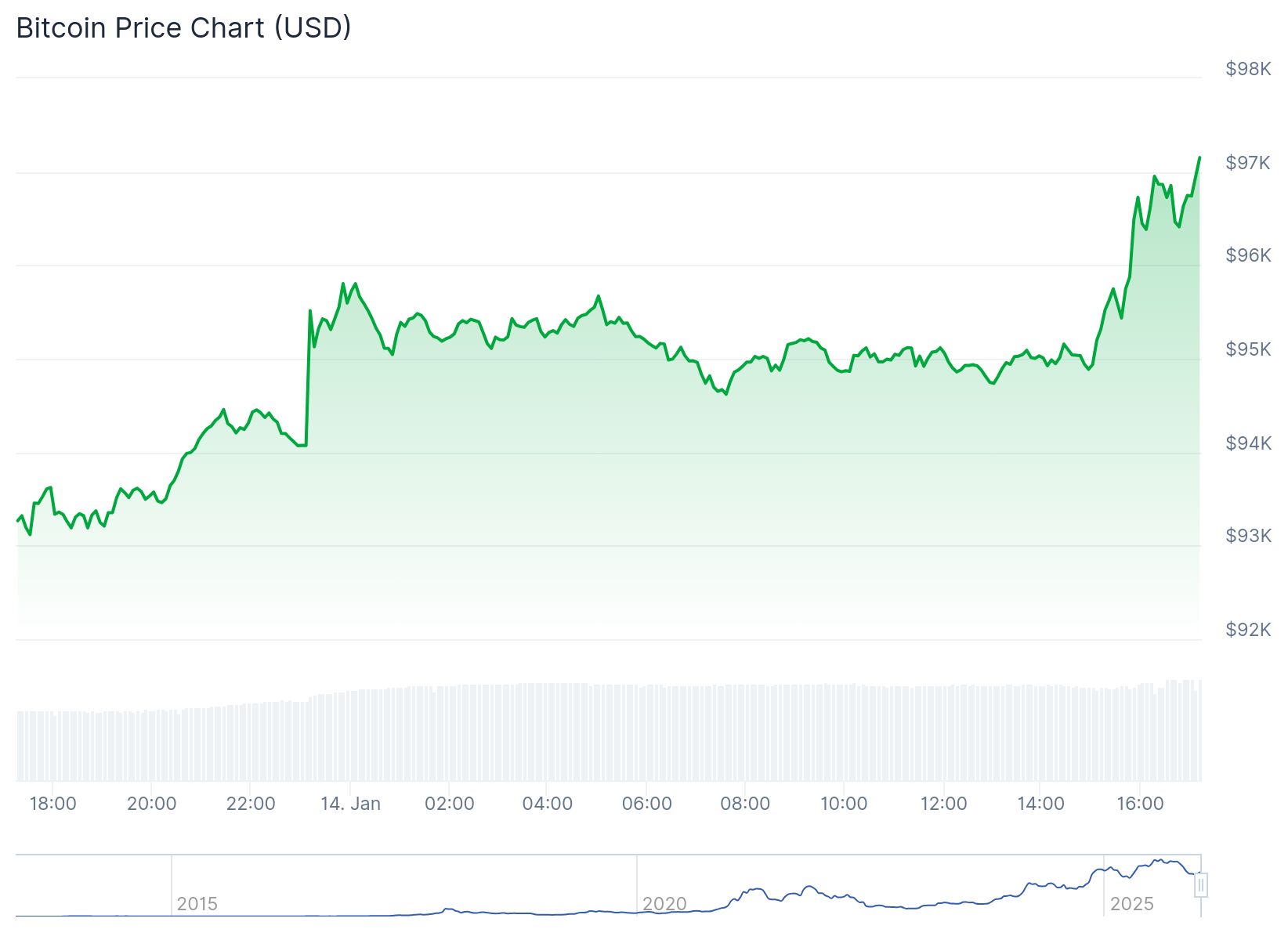
Task: Select the 12:00 time axis label
Action: click(943, 804)
